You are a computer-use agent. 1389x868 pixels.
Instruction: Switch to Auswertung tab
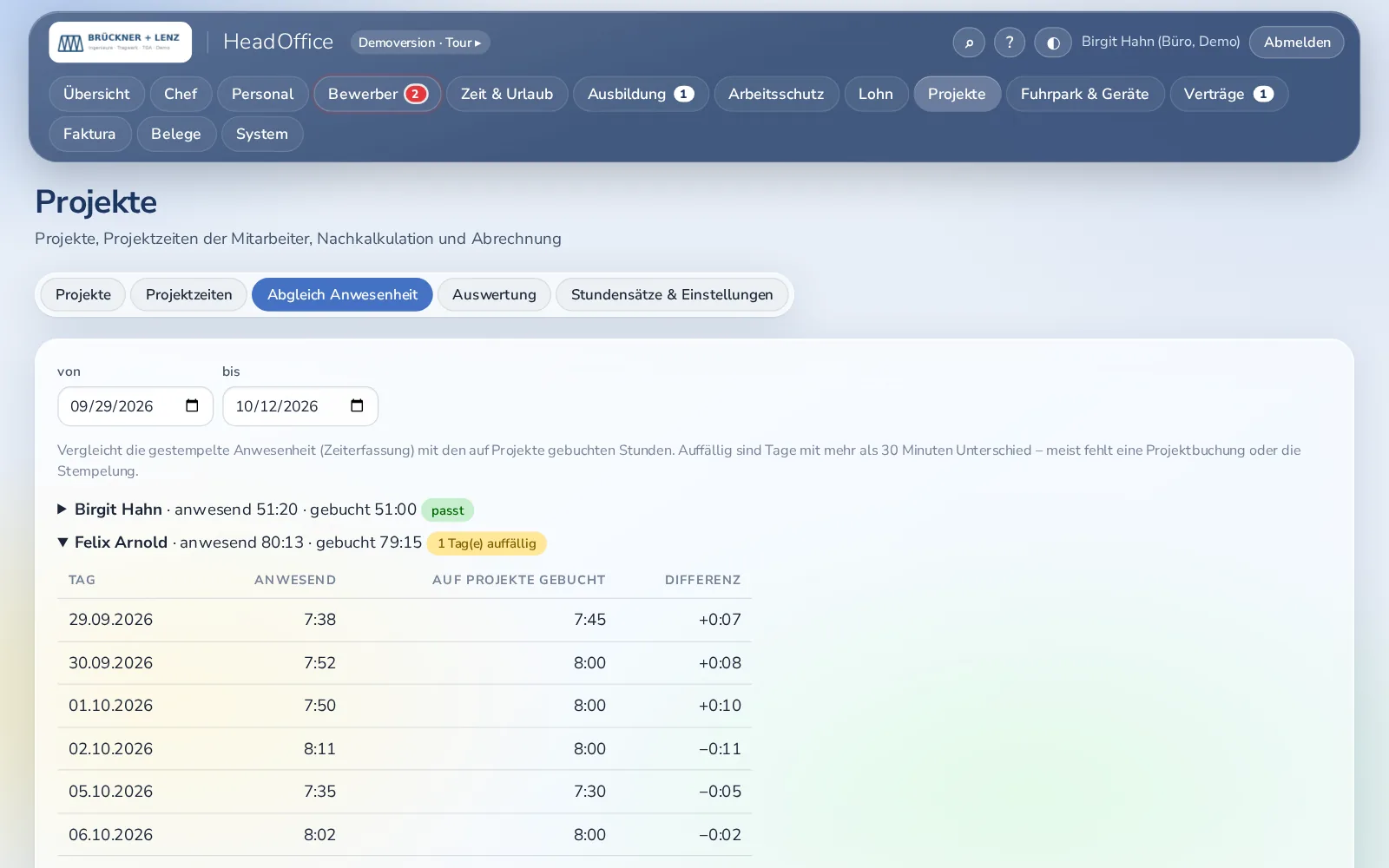coord(494,294)
